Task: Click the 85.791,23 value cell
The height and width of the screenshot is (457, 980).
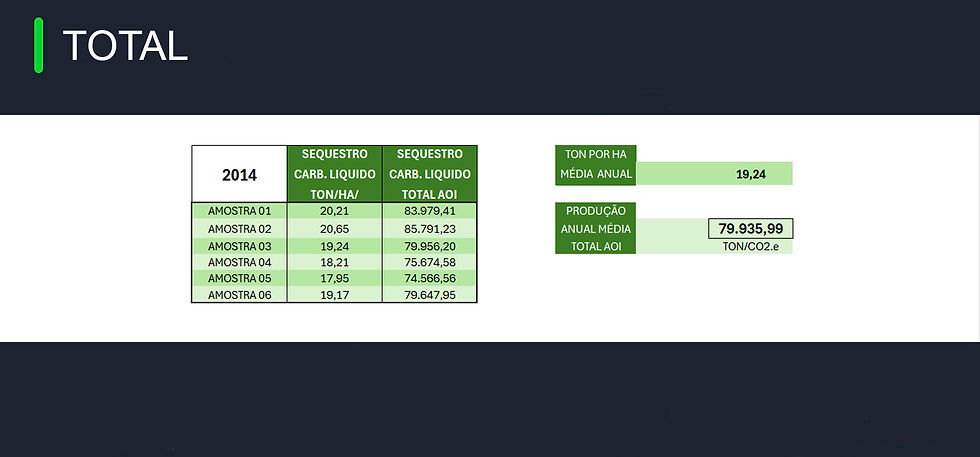Action: (x=430, y=228)
